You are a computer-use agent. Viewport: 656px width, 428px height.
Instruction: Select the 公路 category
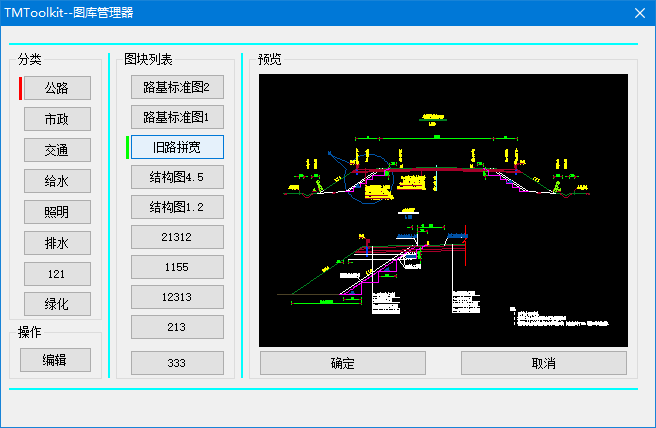click(x=56, y=88)
